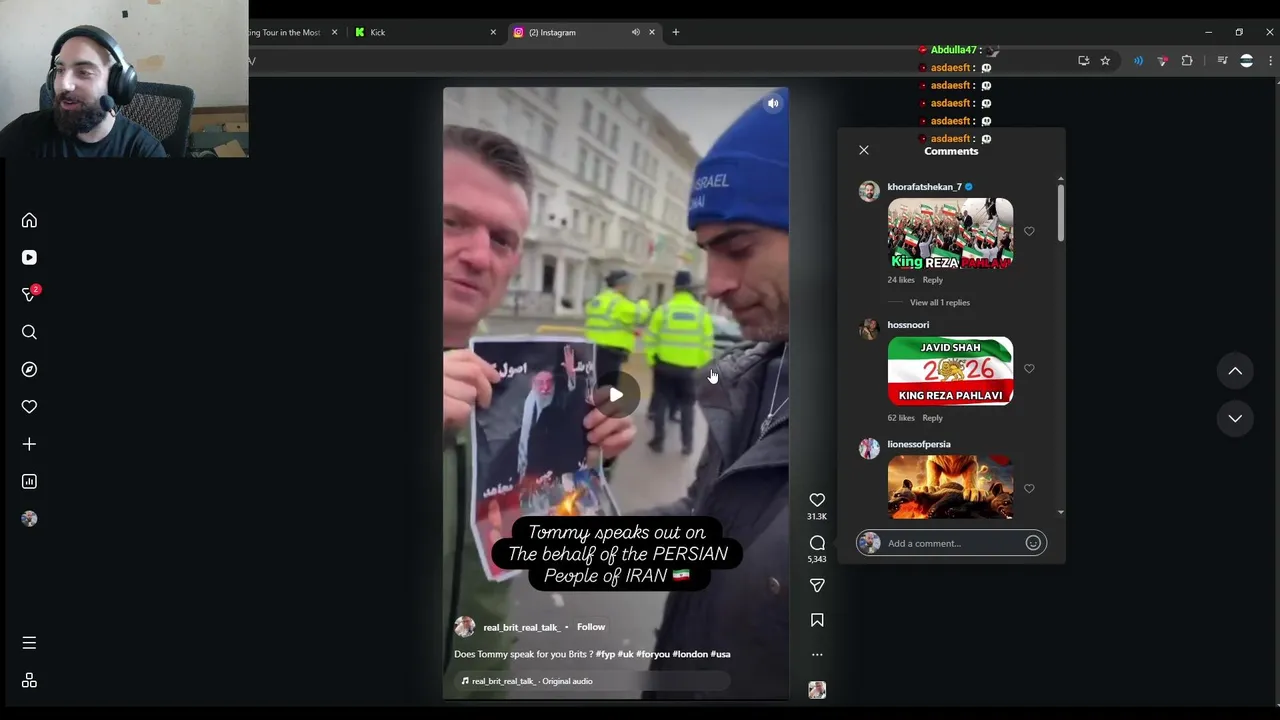Expand View all 1 replies

pos(940,302)
